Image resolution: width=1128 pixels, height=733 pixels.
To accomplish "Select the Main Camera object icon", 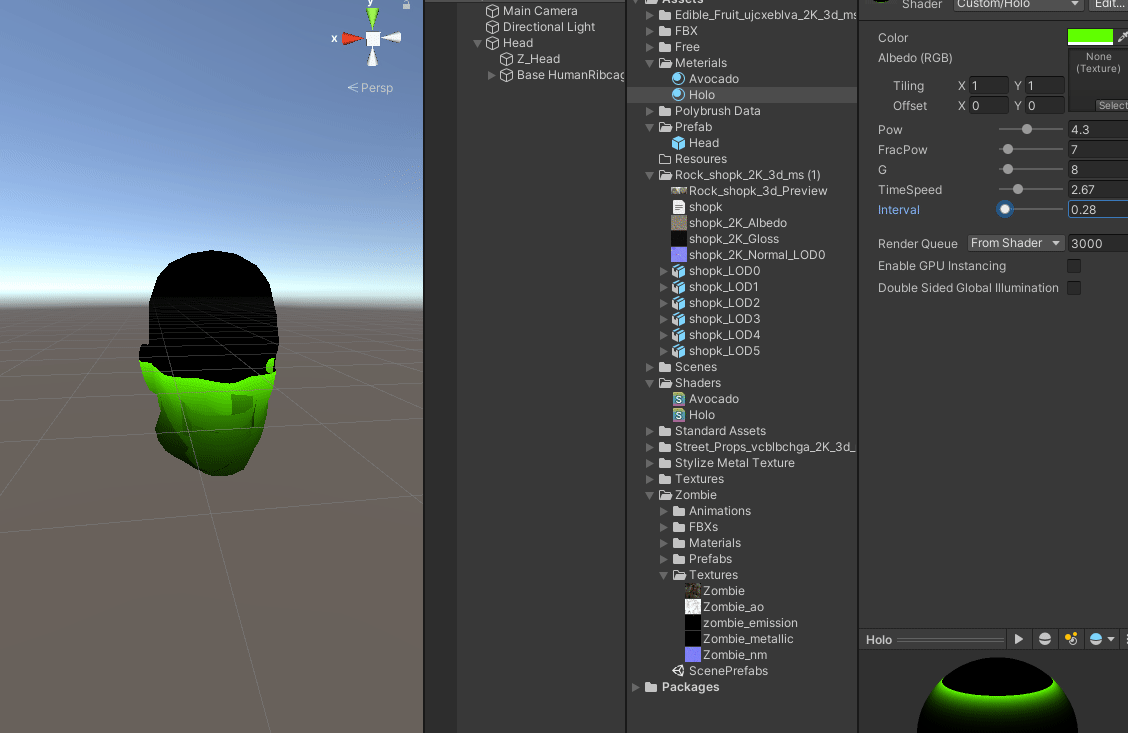I will (492, 11).
